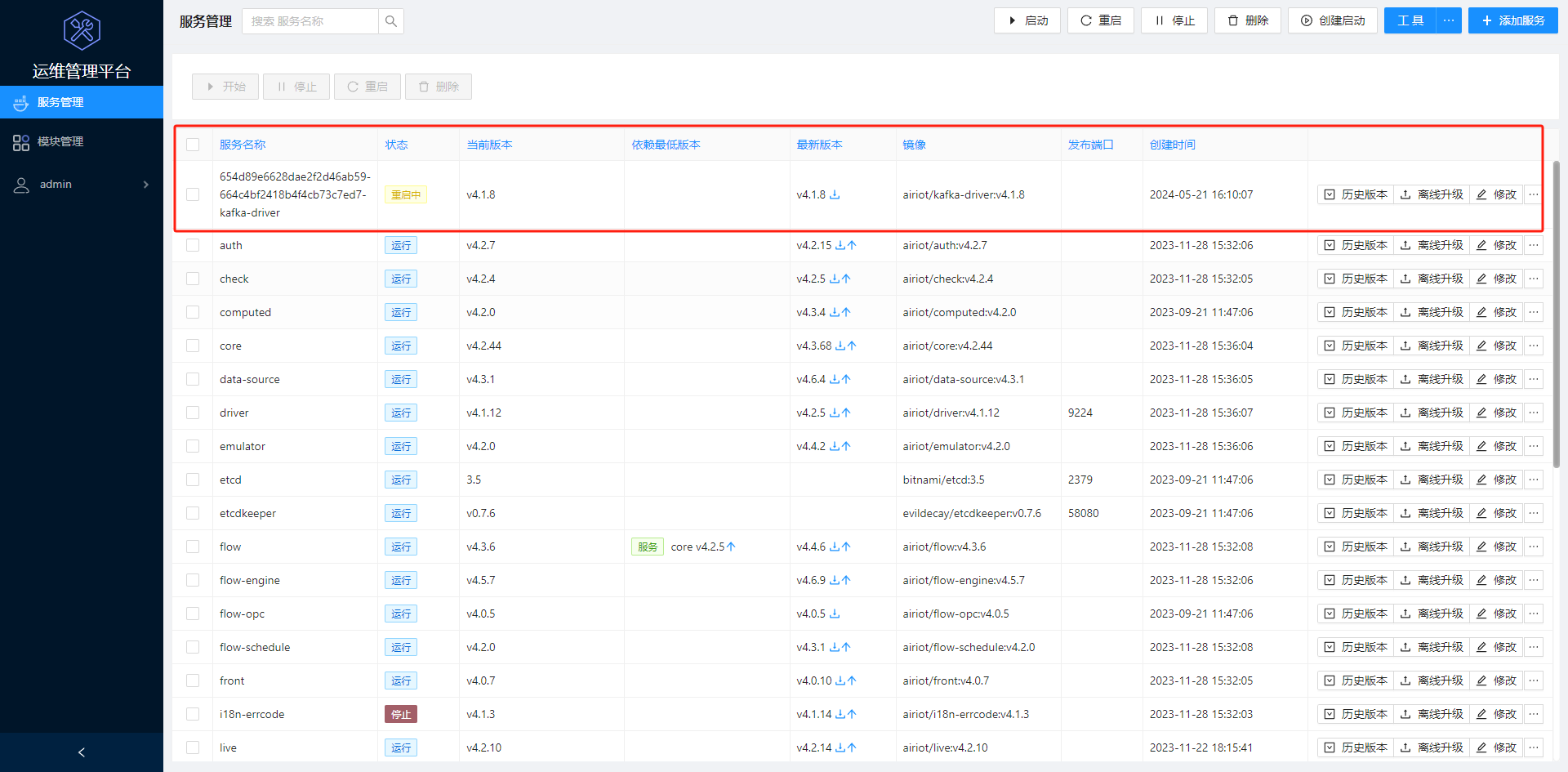Click the 状态 column header
The image size is (1568, 772).
(x=397, y=145)
